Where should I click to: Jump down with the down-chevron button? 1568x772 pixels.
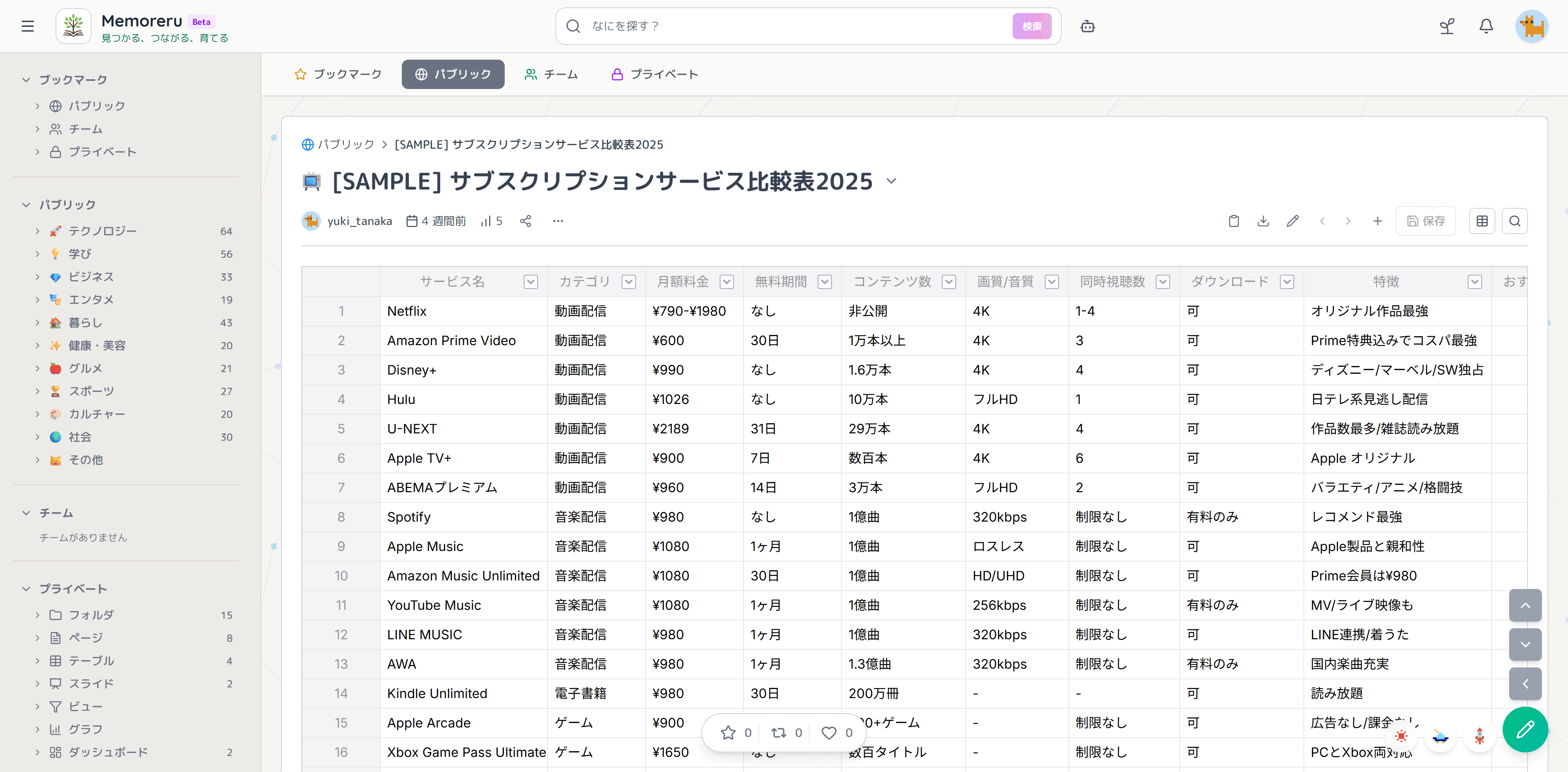click(1525, 644)
